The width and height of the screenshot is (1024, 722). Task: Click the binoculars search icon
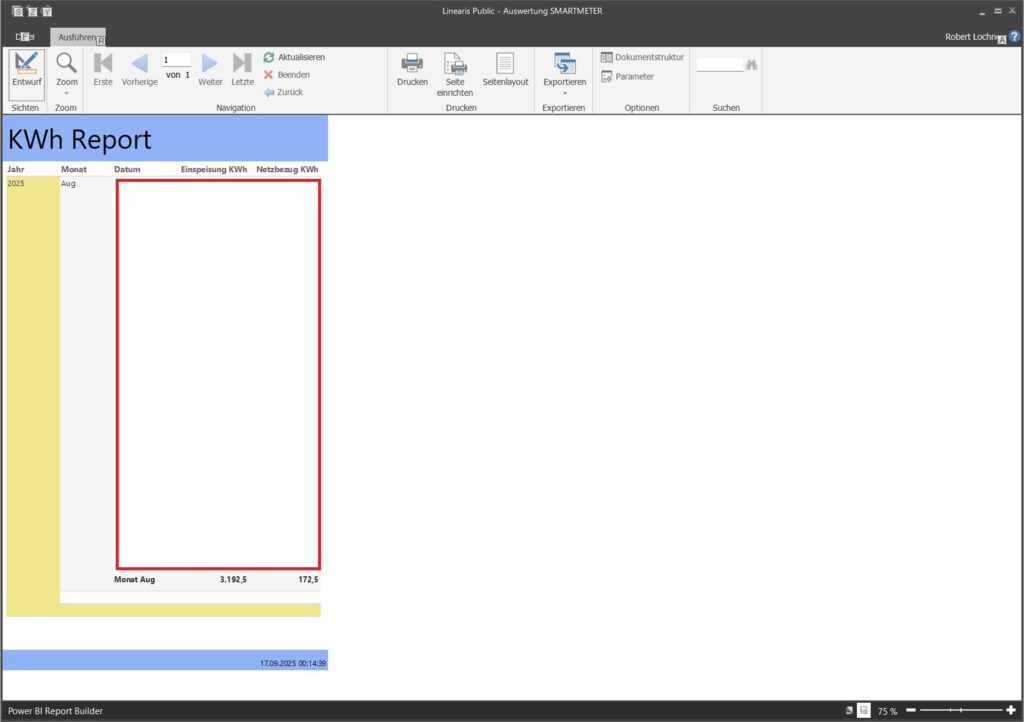coord(752,65)
